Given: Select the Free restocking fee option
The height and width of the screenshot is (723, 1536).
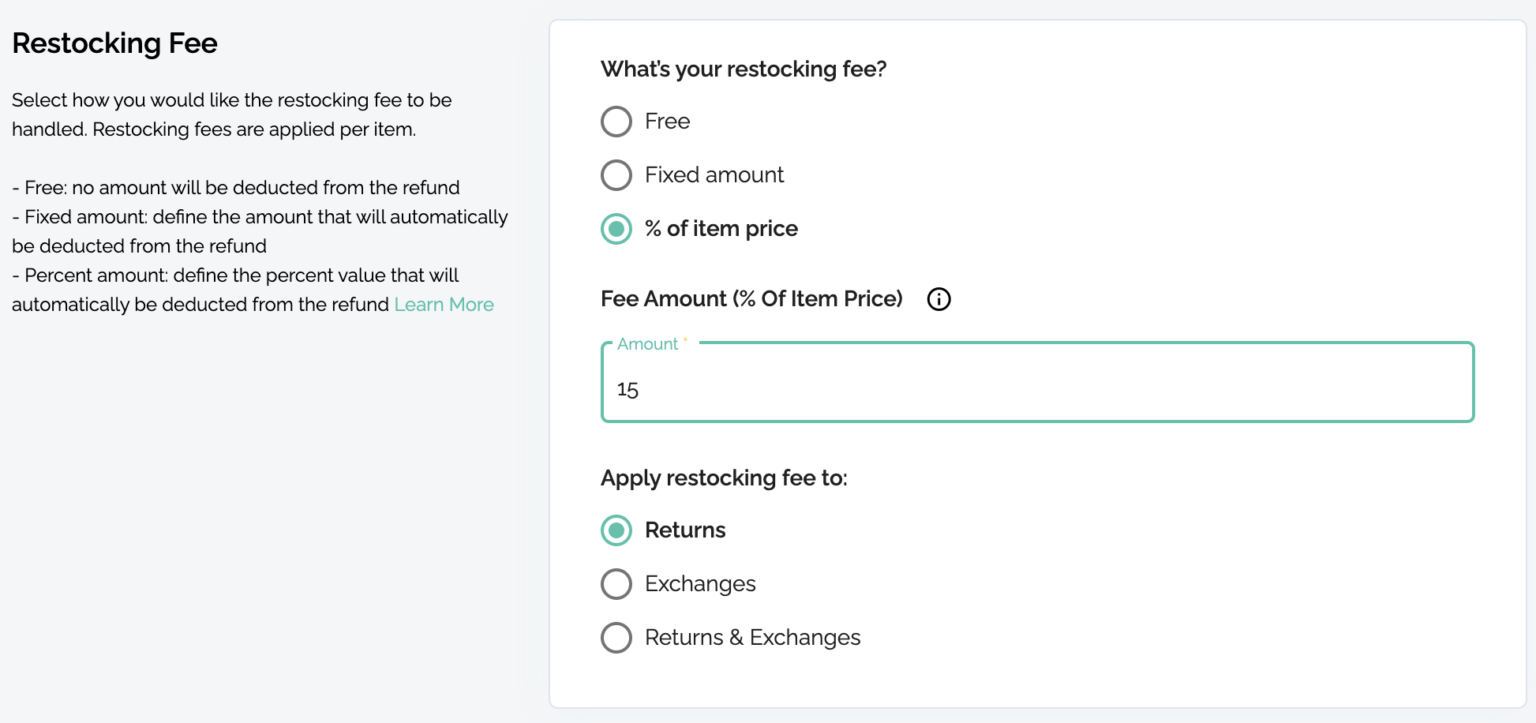Looking at the screenshot, I should pos(616,121).
